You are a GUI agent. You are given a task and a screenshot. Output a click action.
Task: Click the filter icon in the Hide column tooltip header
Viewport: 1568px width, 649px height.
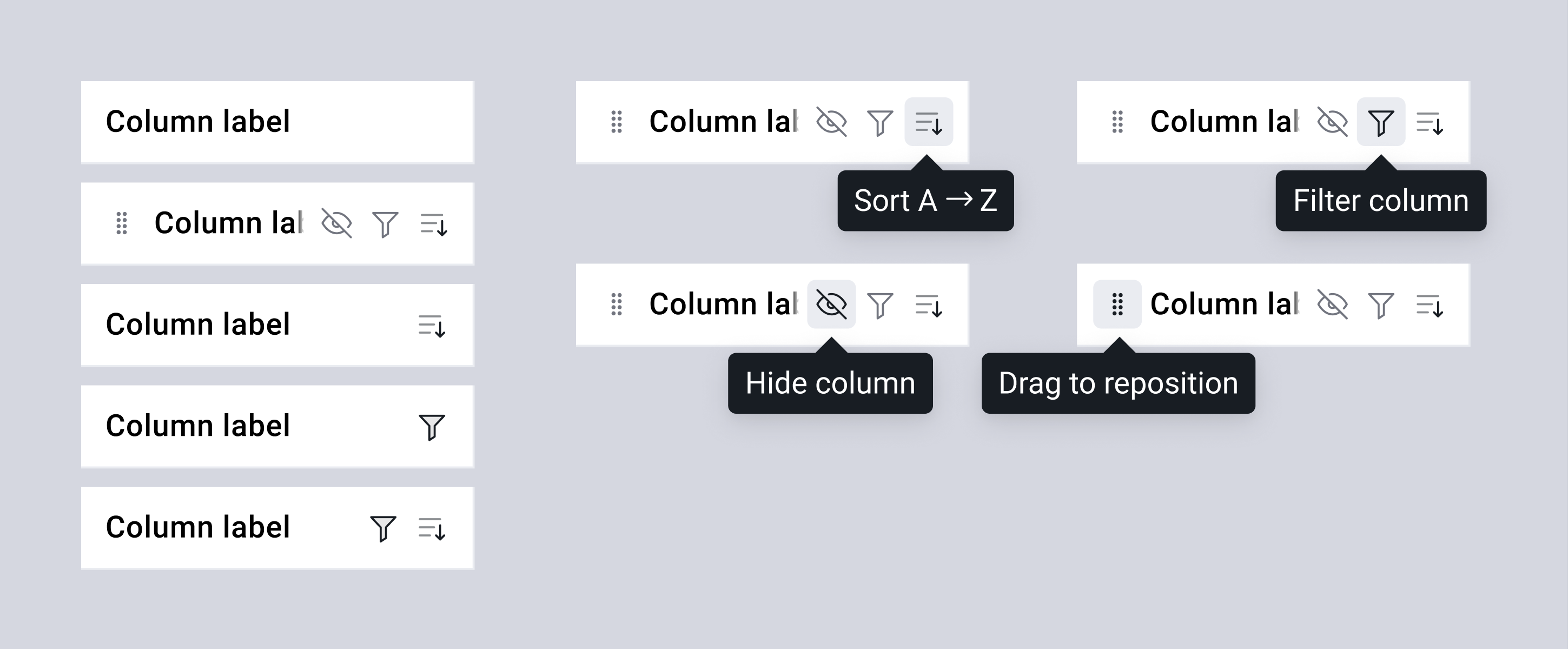point(880,305)
